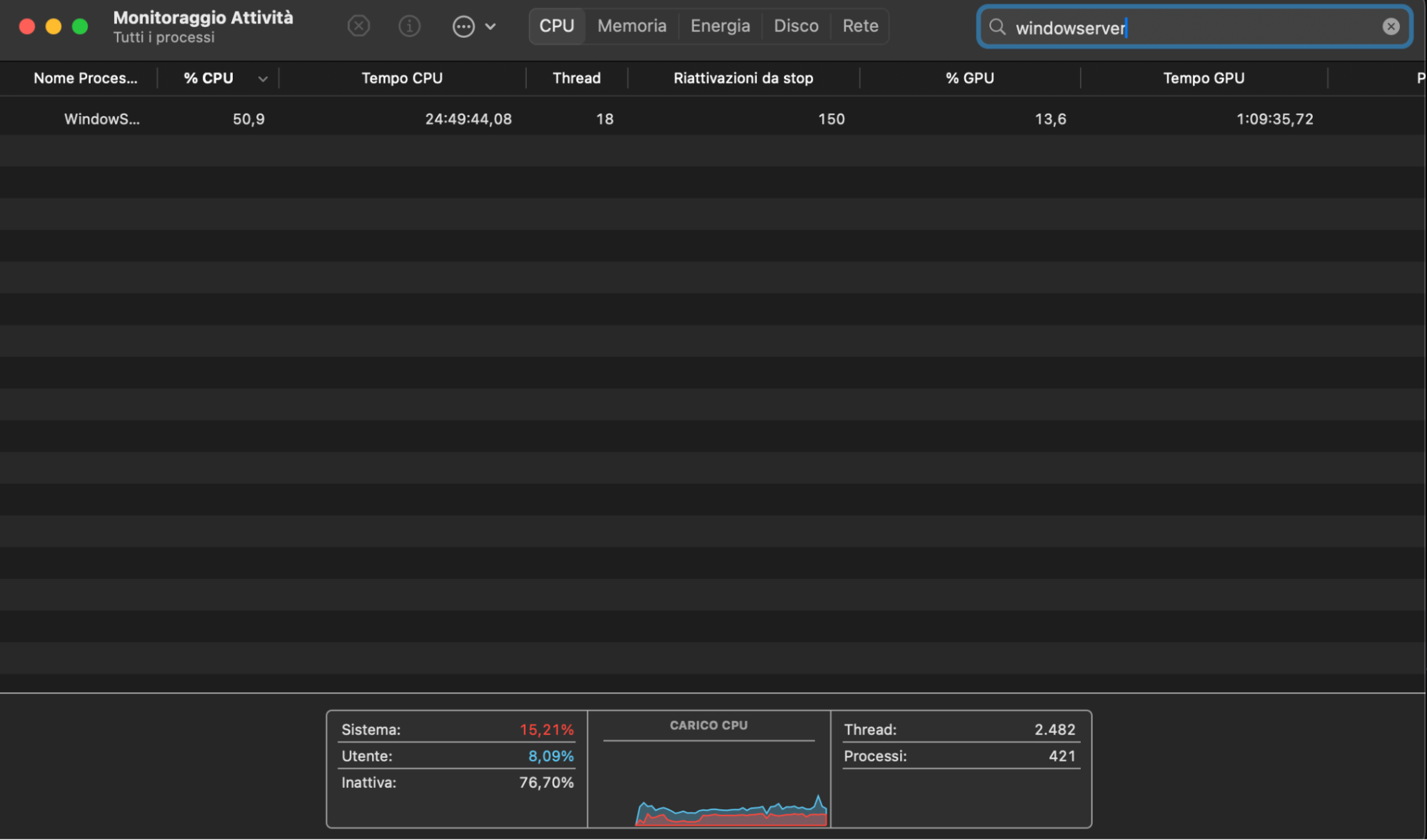Open the dropdown chevron next to ellipsis
This screenshot has width=1427, height=840.
pyautogui.click(x=490, y=26)
